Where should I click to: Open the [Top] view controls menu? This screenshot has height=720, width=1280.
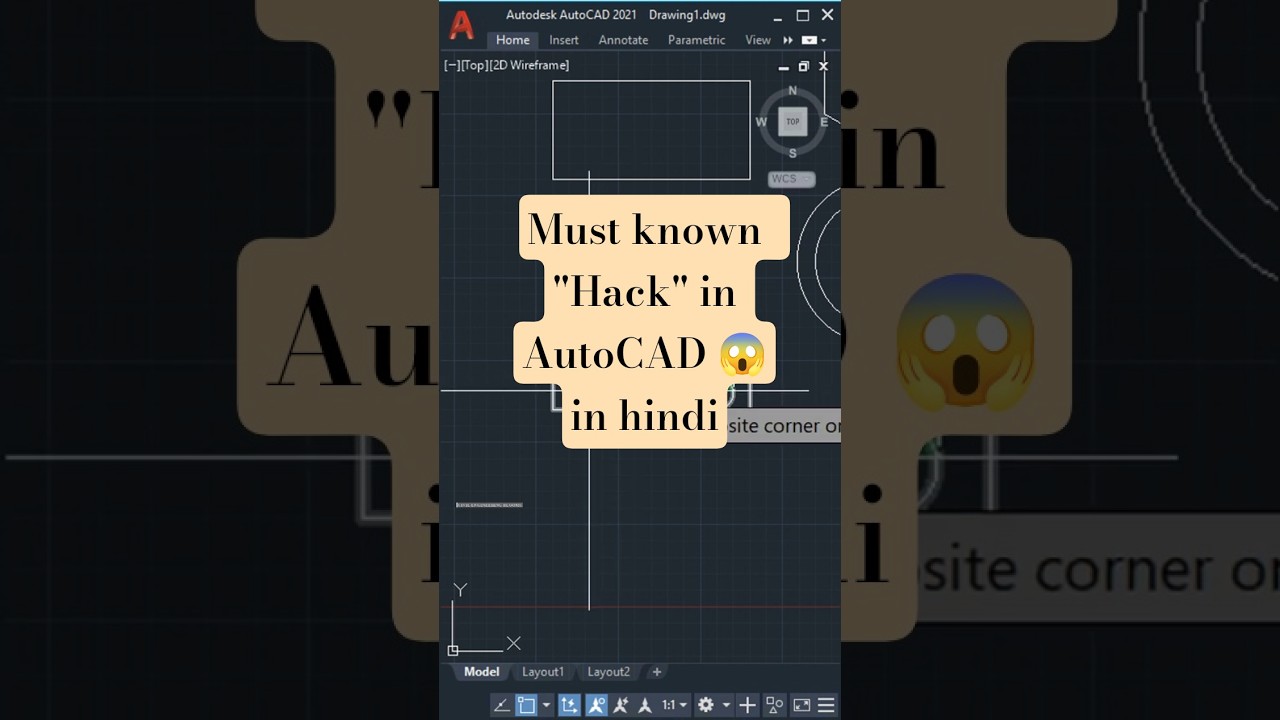[x=475, y=65]
